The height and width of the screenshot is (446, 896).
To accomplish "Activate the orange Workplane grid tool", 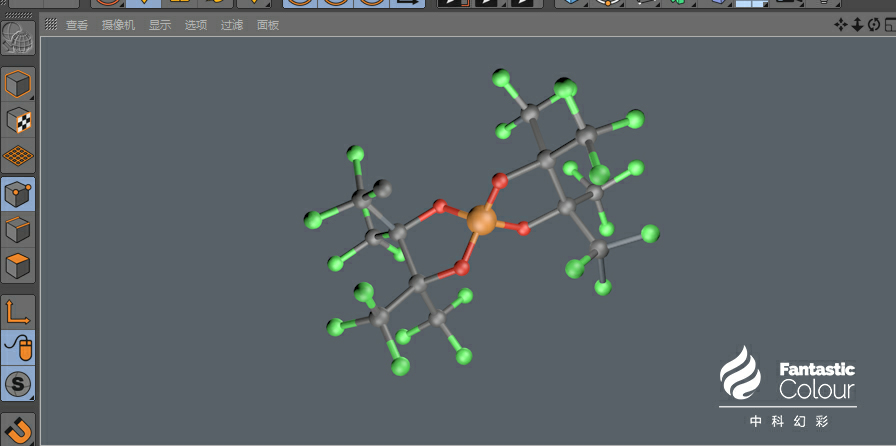I will click(x=18, y=156).
